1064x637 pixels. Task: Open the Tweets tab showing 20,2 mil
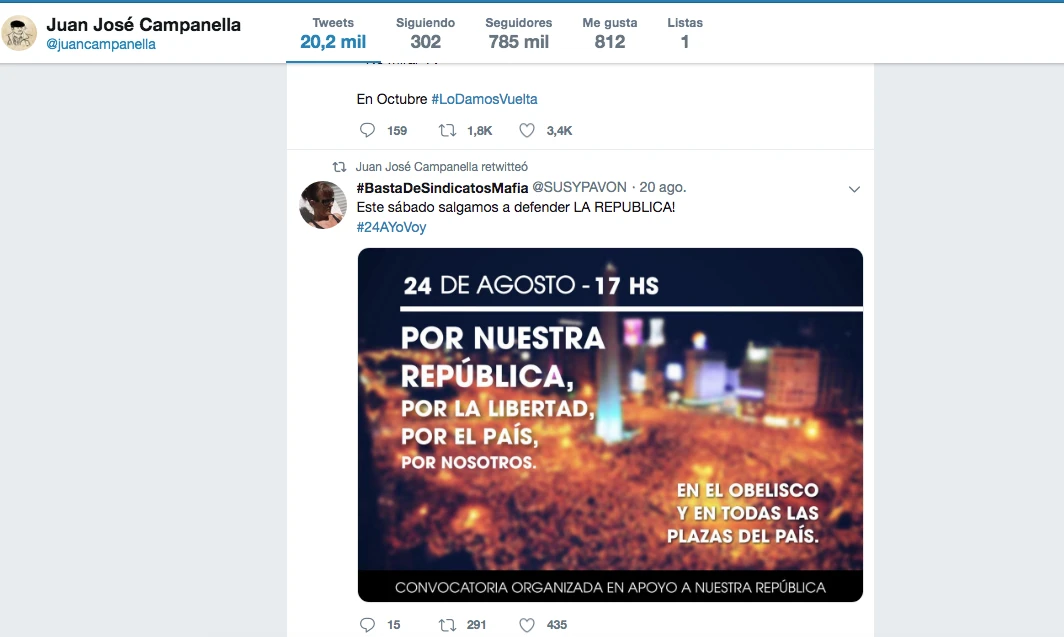(x=333, y=33)
